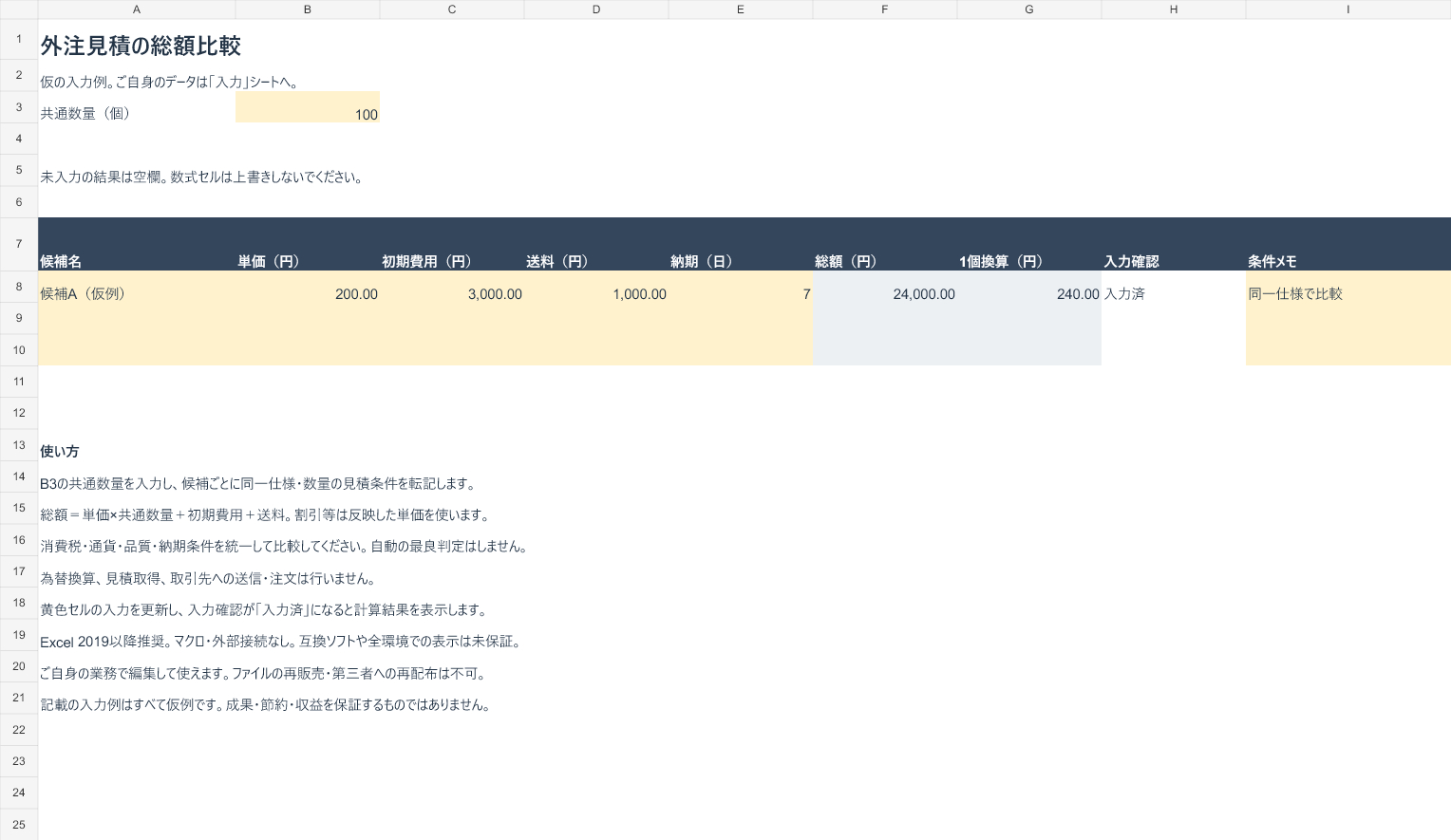Select the initial cost cell 3,000.00
The image size is (1451, 840).
tap(452, 288)
